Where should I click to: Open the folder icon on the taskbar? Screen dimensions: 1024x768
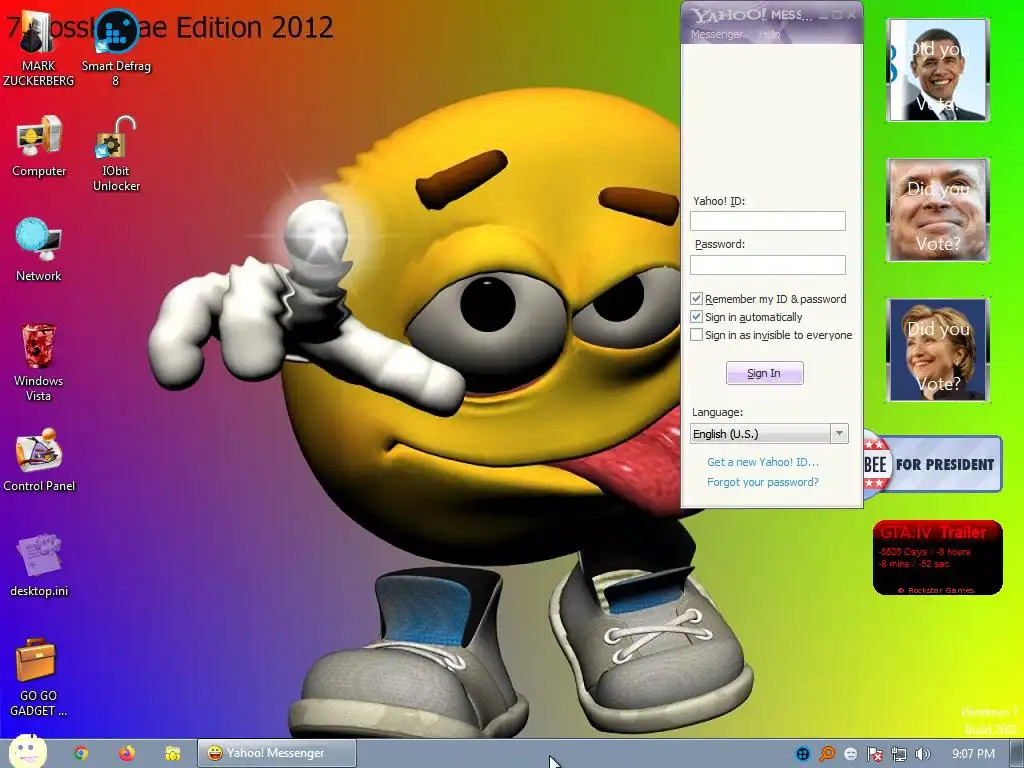[x=172, y=753]
